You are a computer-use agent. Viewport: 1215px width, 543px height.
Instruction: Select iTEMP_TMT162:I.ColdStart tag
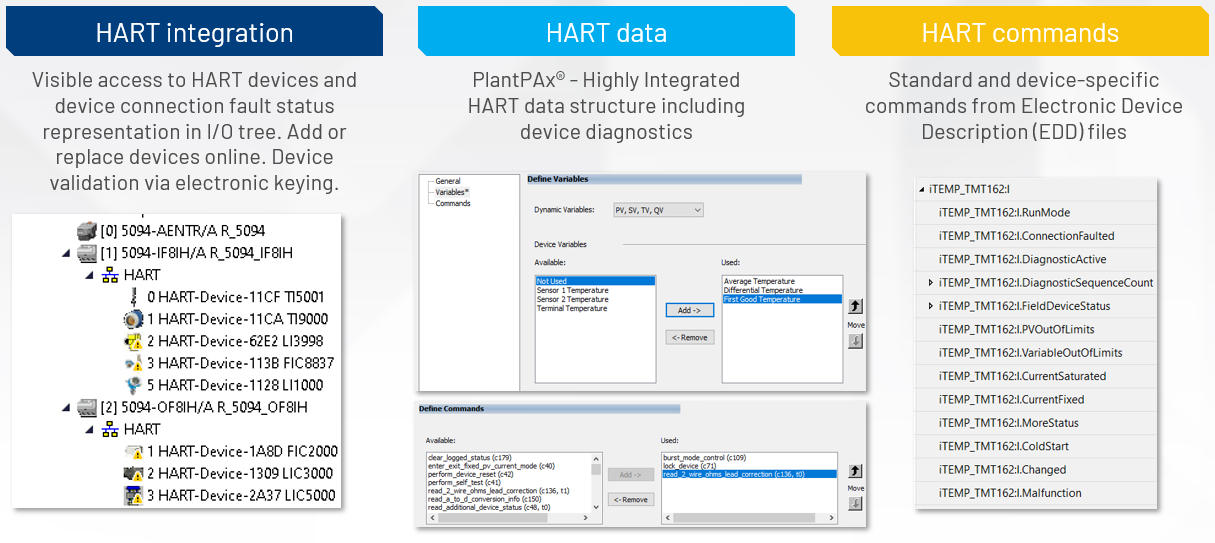(x=1036, y=446)
